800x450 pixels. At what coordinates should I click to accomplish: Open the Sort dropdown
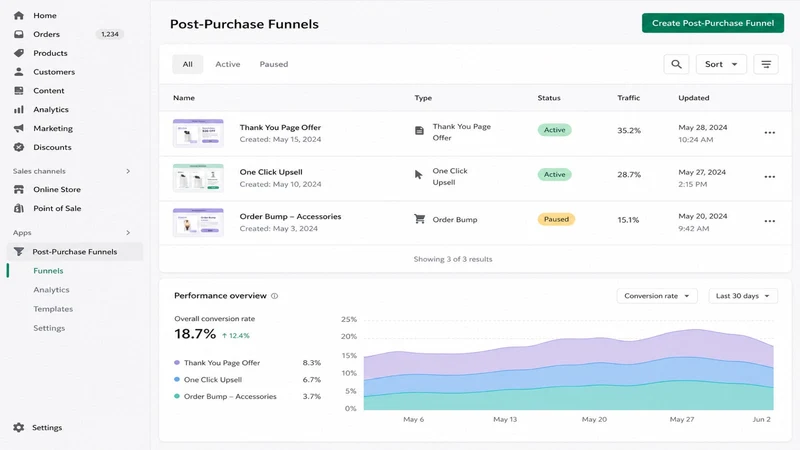(x=721, y=64)
